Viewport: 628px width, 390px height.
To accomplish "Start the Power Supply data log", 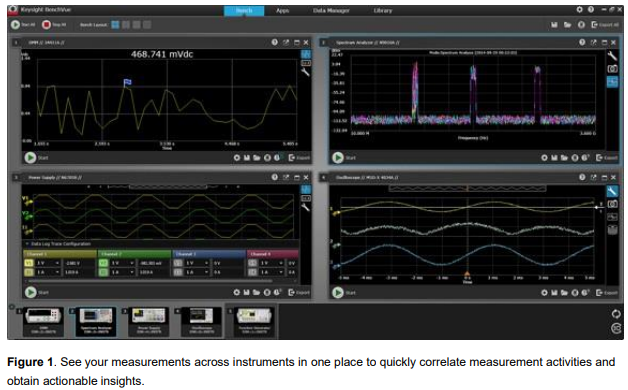I will [x=30, y=292].
